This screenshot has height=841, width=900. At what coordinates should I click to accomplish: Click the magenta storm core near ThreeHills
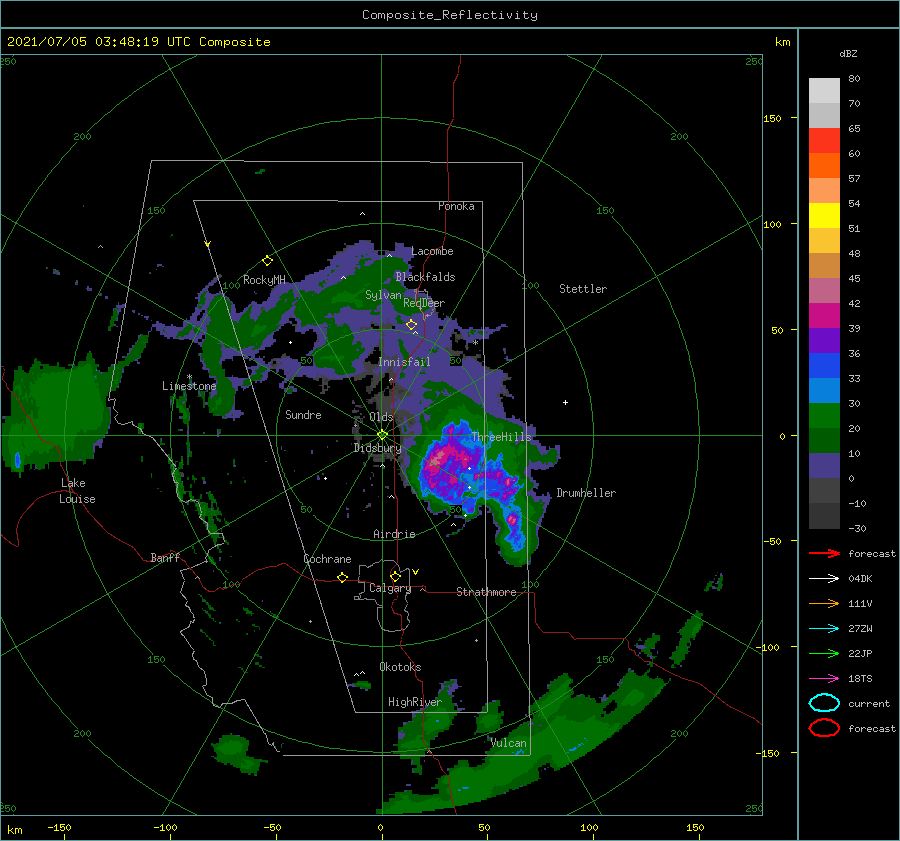pos(439,459)
